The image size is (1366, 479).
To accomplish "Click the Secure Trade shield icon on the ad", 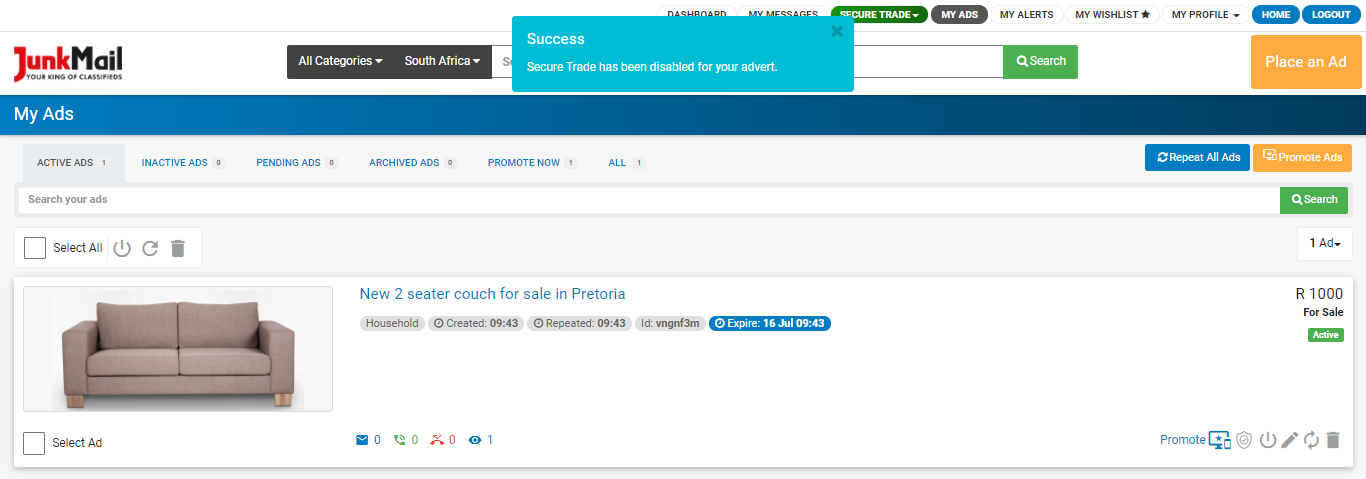I will click(1244, 440).
